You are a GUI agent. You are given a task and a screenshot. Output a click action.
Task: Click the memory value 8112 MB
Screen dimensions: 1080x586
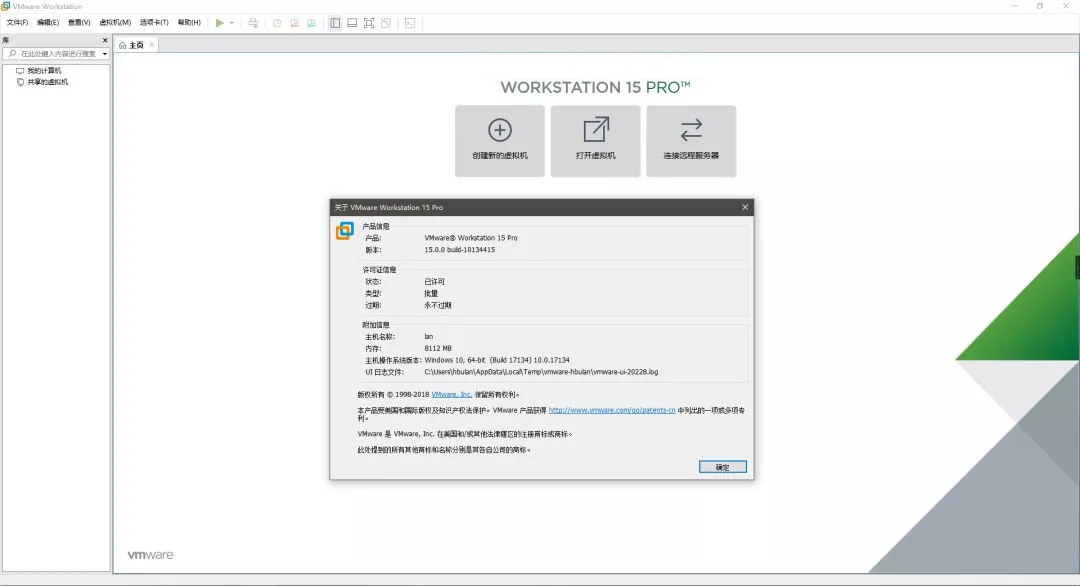pos(438,348)
